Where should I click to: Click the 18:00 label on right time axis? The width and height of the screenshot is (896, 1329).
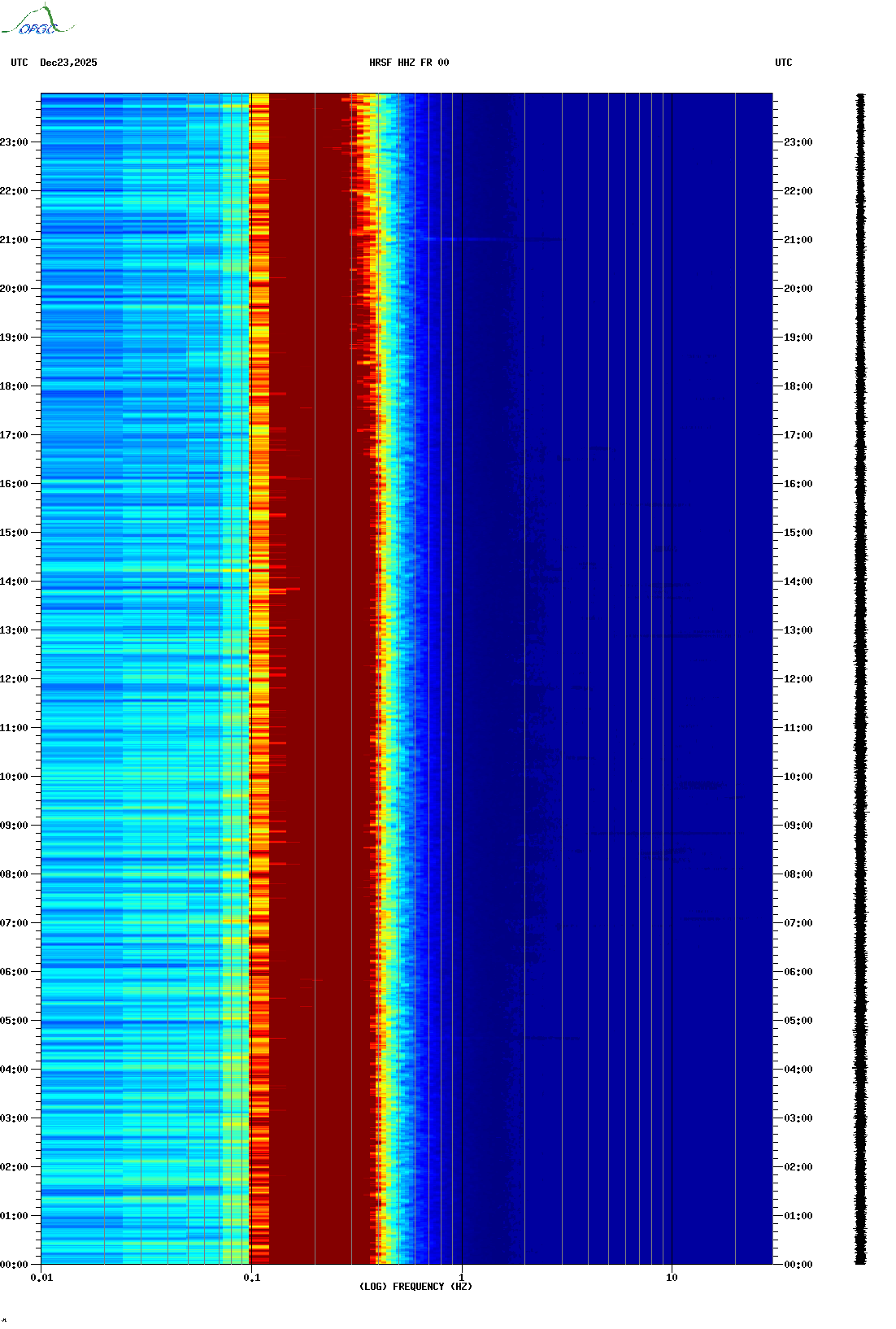click(x=798, y=386)
